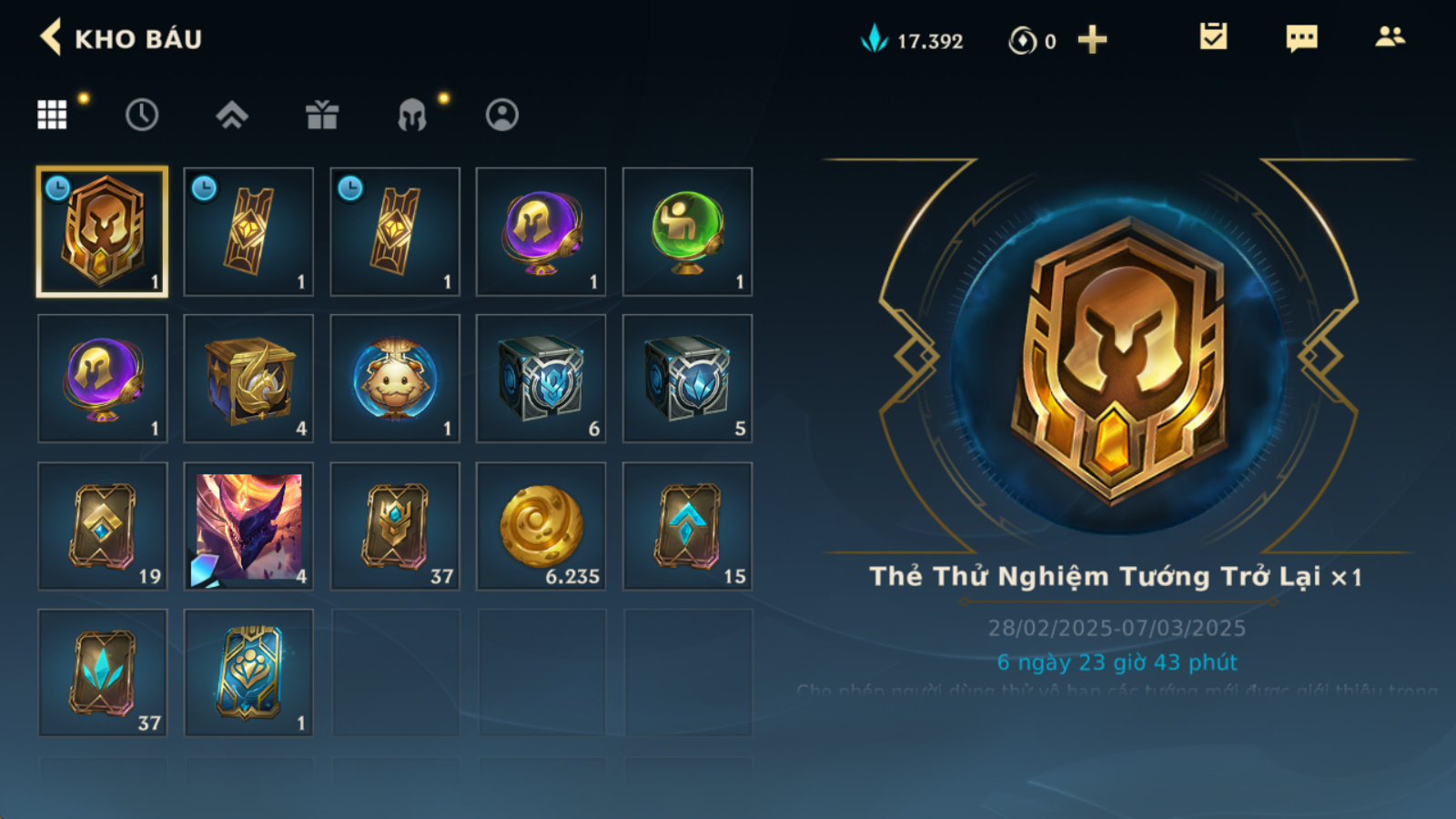This screenshot has width=1456, height=819.
Task: Select the blue gem card with quantity 37
Action: [x=103, y=673]
